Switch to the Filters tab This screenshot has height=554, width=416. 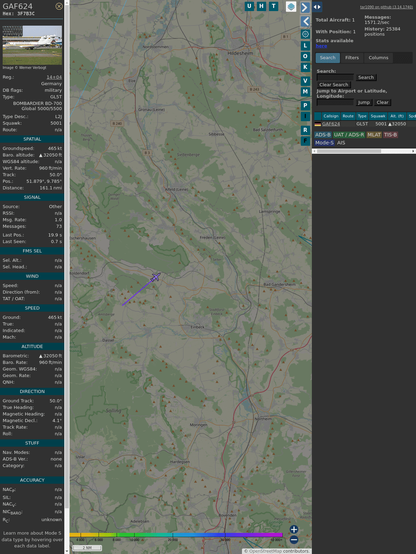click(352, 58)
